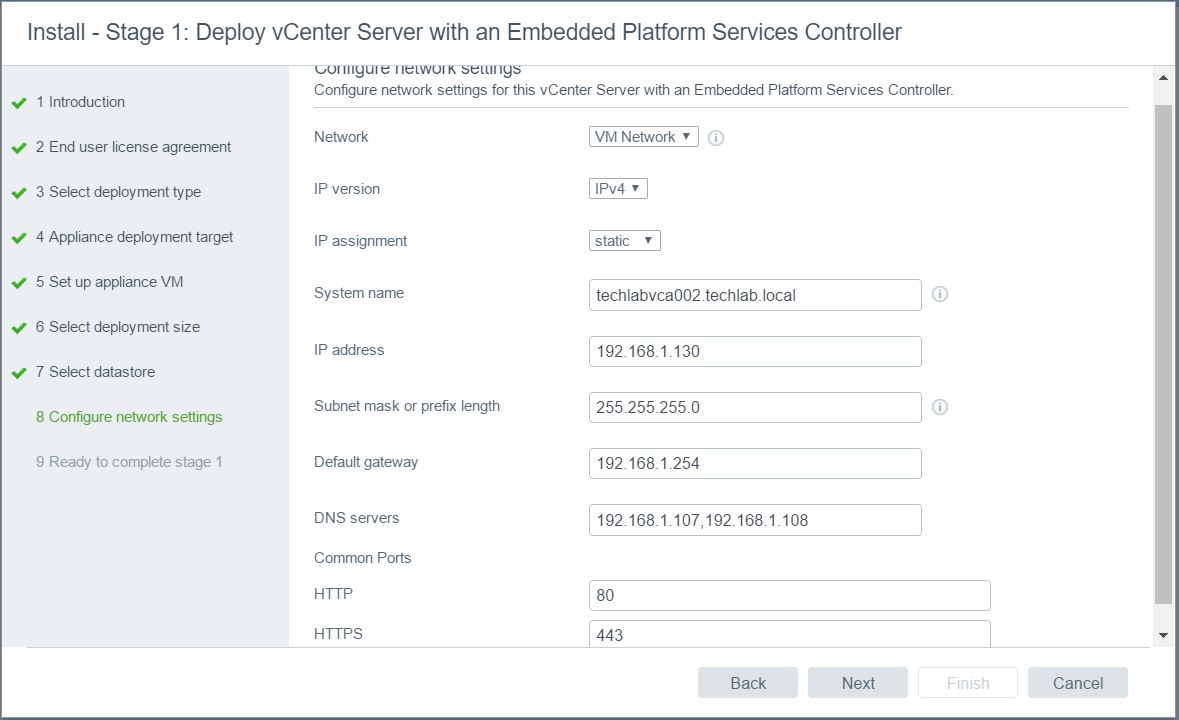Open the VM Network dropdown
This screenshot has width=1179, height=720.
644,137
